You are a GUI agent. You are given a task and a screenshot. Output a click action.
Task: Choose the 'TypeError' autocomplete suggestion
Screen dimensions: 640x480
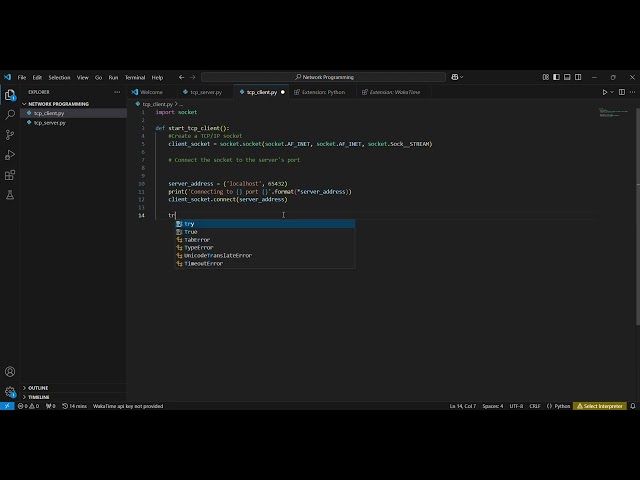(265, 248)
